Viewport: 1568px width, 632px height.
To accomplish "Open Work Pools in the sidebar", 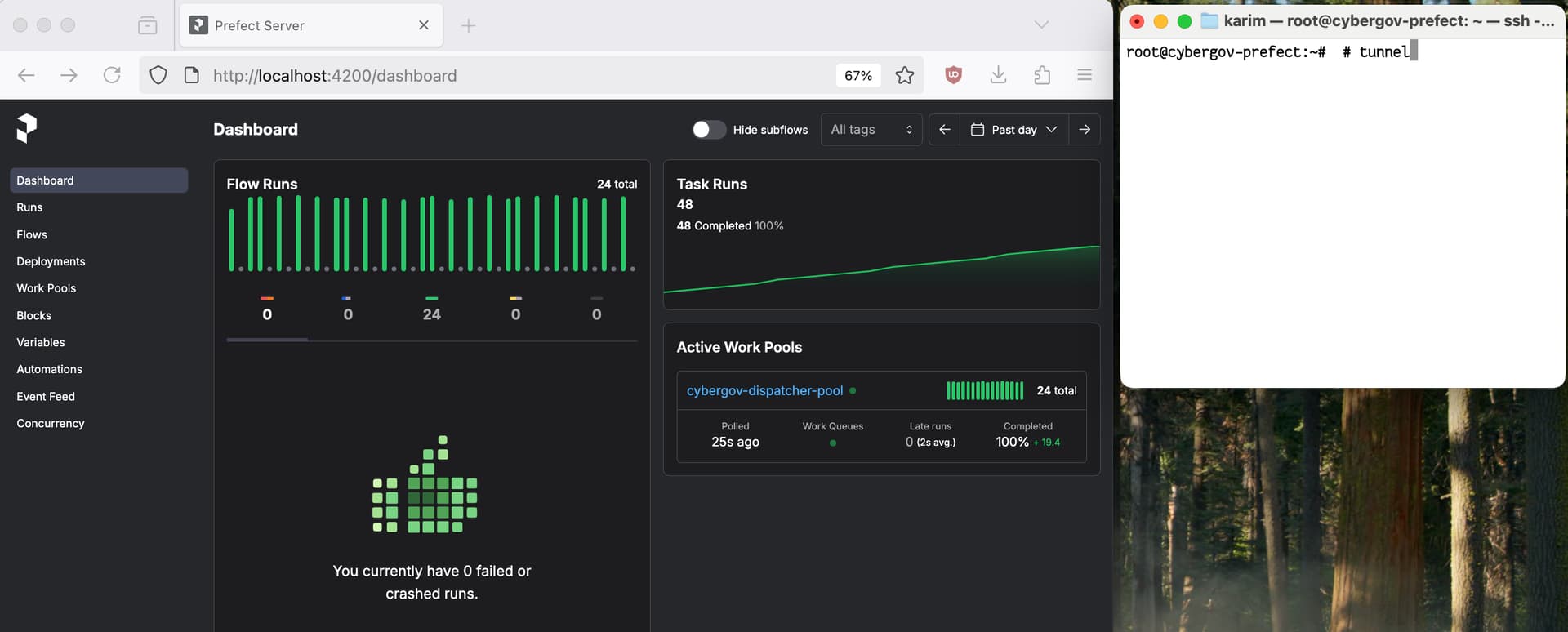I will coord(99,288).
